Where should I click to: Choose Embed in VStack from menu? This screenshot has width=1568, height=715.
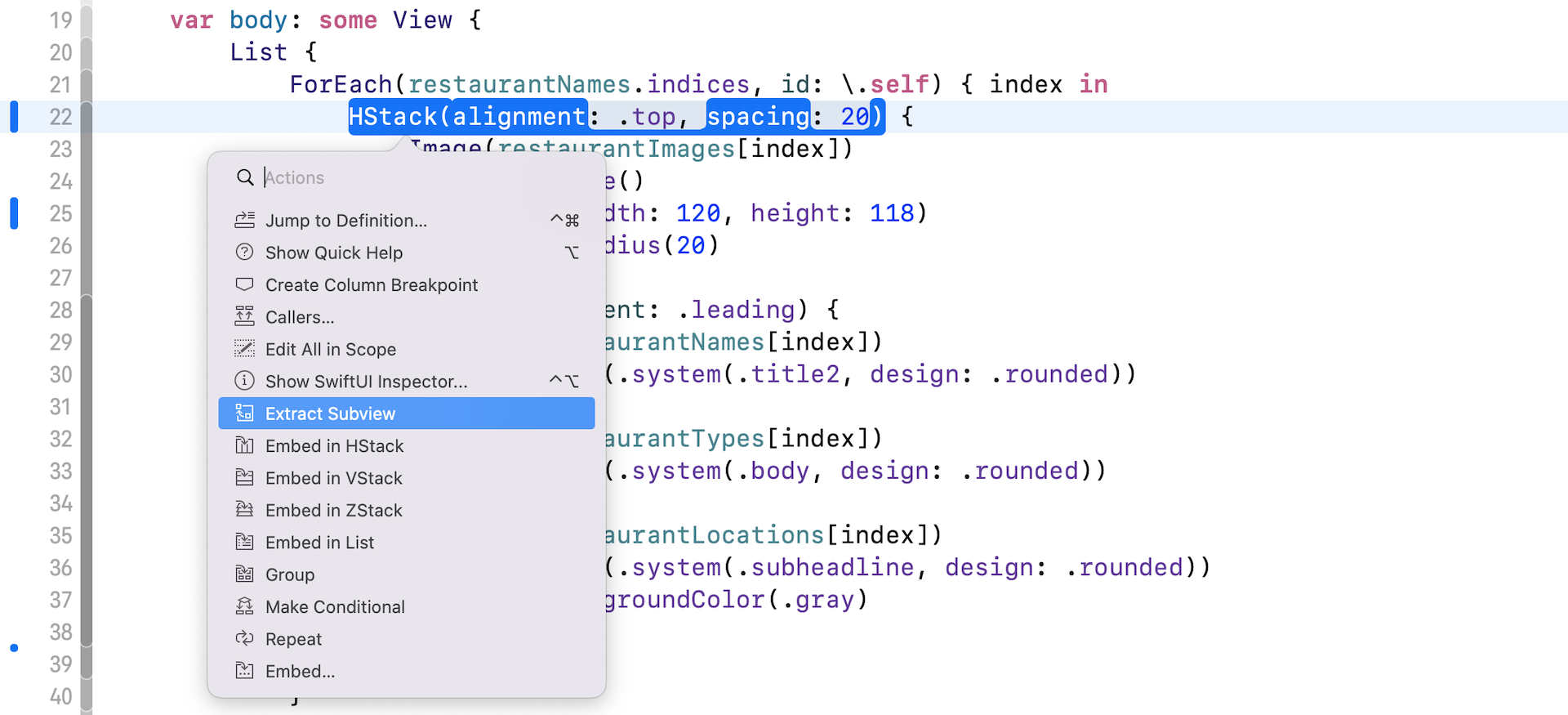[333, 478]
